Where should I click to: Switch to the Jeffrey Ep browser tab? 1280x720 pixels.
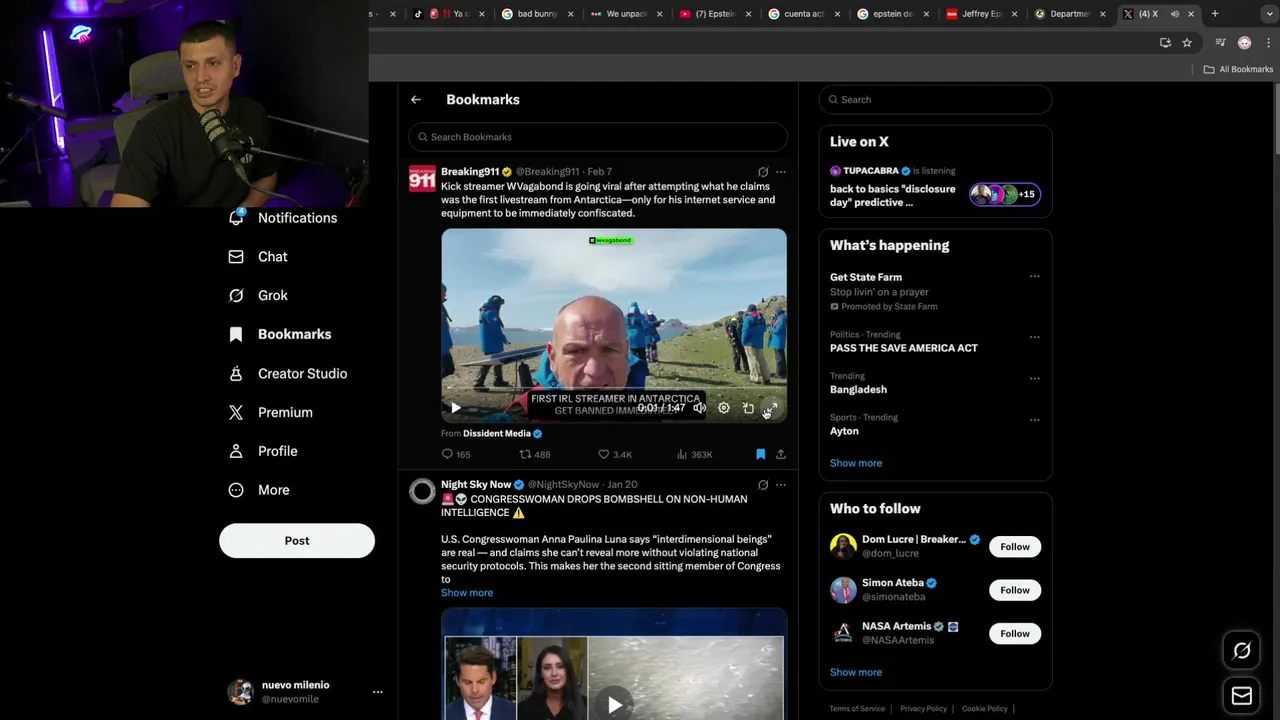pos(981,14)
